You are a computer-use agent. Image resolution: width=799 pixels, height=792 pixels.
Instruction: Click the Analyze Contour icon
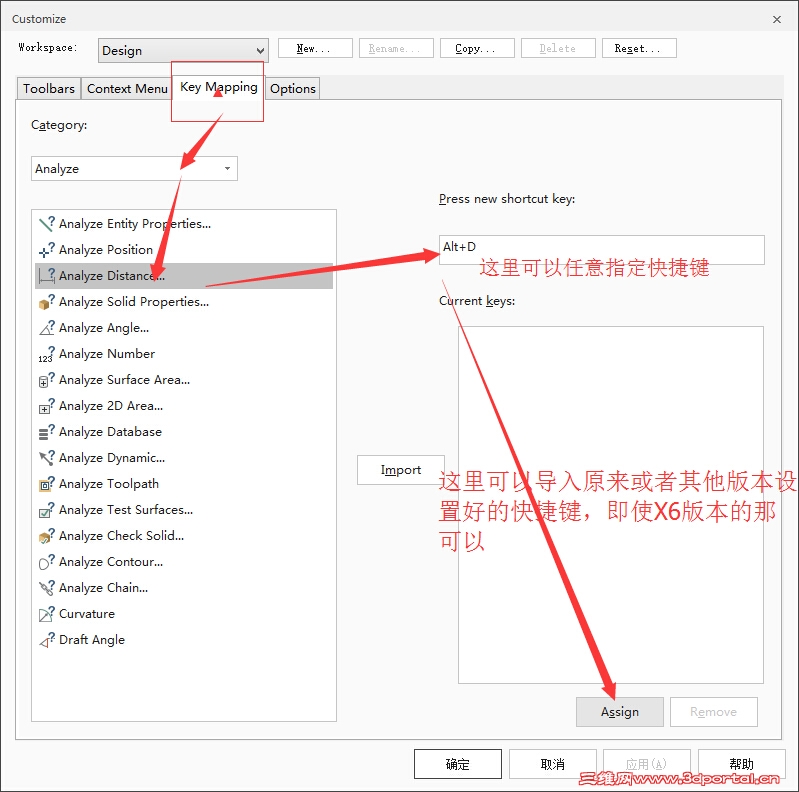(x=47, y=561)
